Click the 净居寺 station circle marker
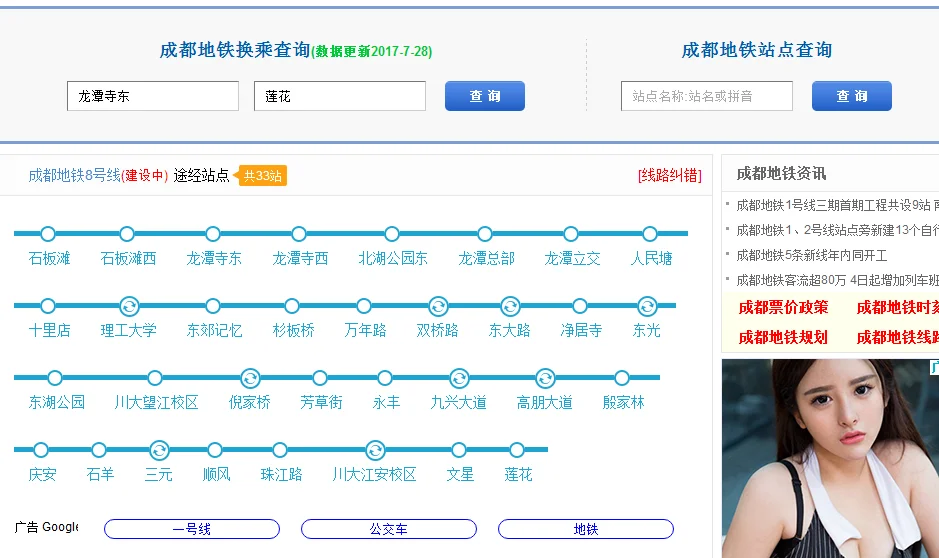Viewport: 939px width, 558px height. pos(580,306)
